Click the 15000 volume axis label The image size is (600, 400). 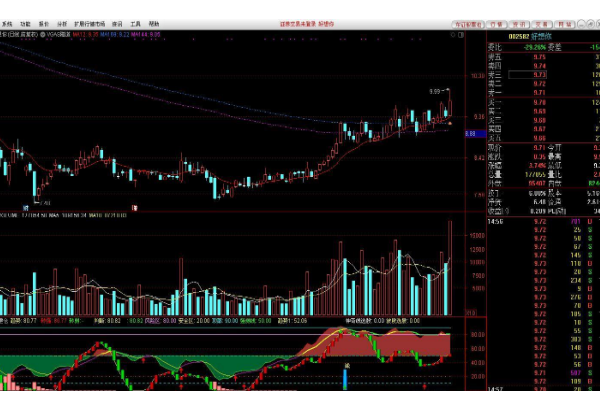pyautogui.click(x=478, y=235)
